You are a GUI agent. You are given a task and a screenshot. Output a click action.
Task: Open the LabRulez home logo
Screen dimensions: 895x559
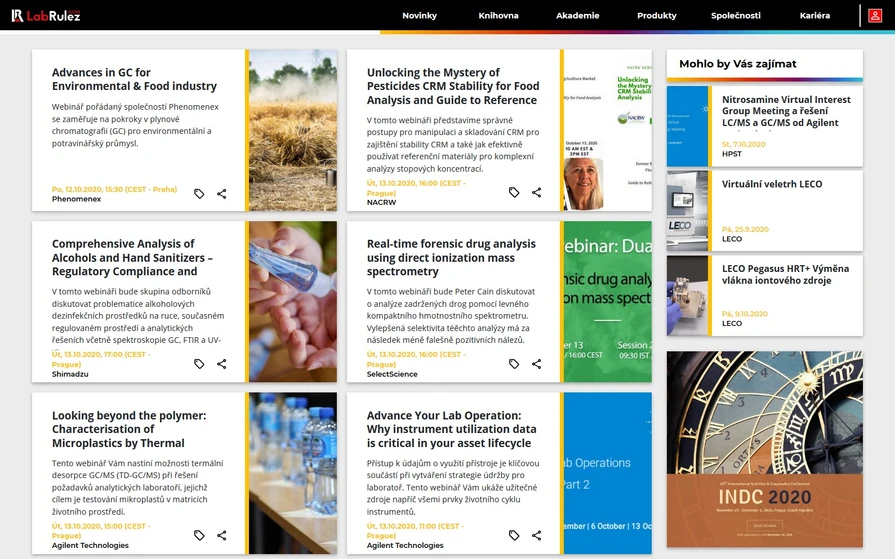[x=46, y=15]
